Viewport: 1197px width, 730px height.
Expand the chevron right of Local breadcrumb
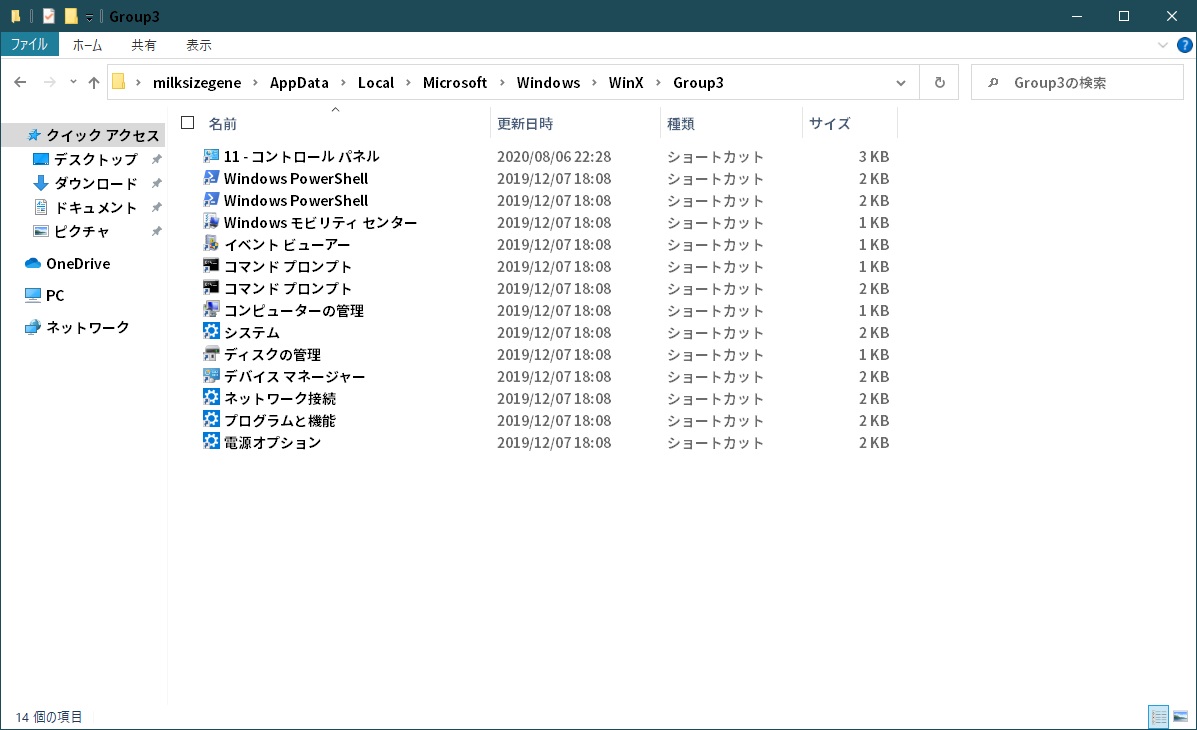408,82
